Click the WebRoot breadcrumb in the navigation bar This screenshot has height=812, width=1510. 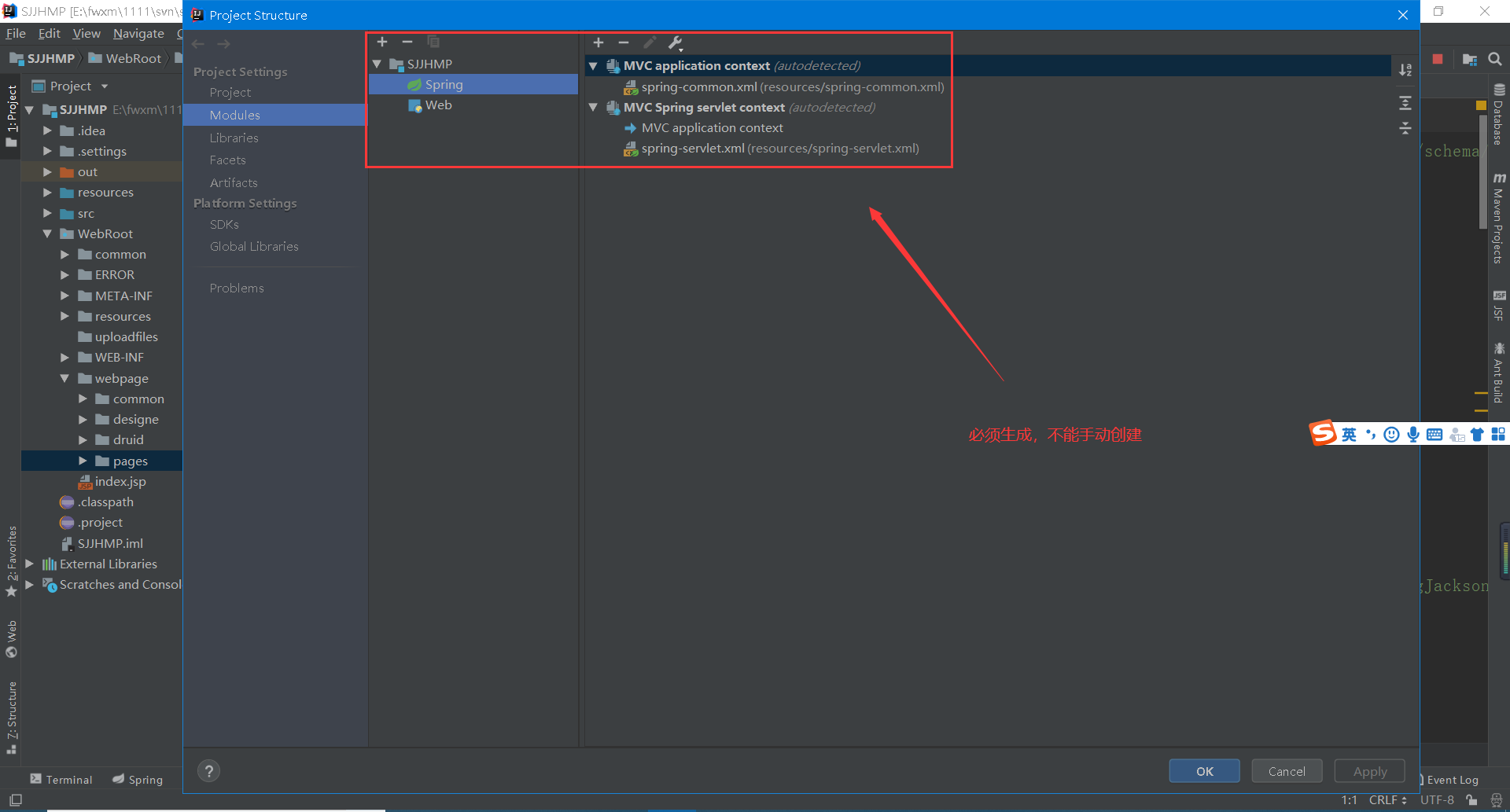click(x=125, y=58)
